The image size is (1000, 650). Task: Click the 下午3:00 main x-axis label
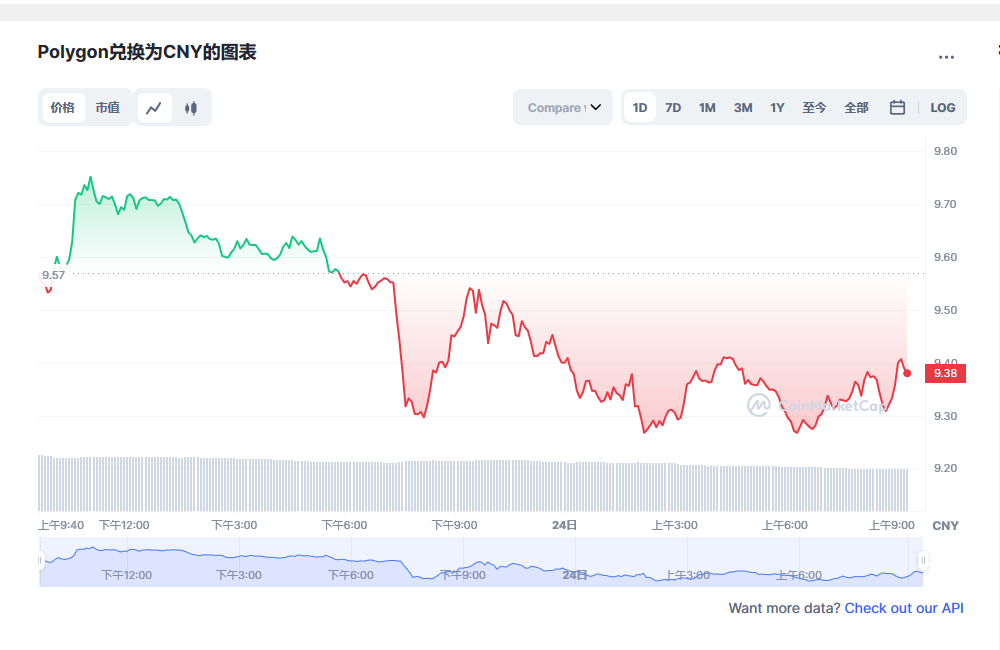pyautogui.click(x=234, y=525)
